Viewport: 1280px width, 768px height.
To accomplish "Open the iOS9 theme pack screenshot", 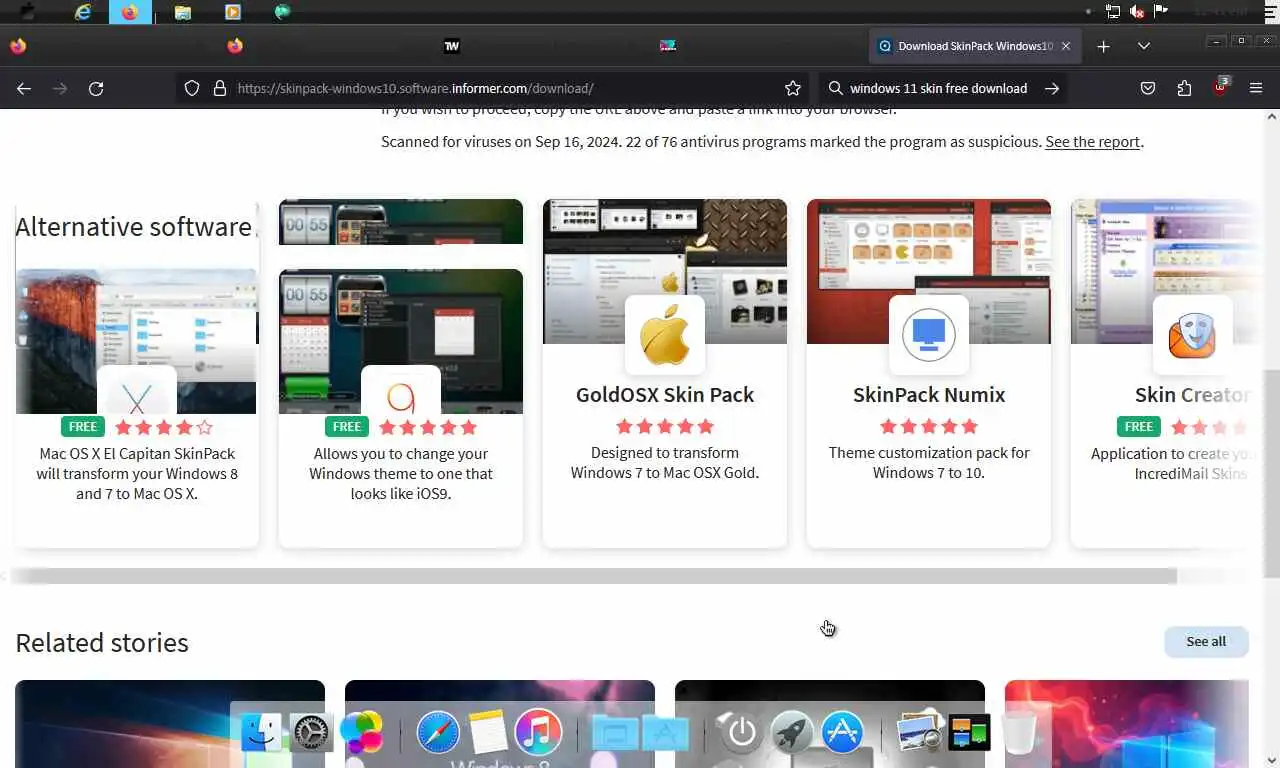I will point(401,341).
